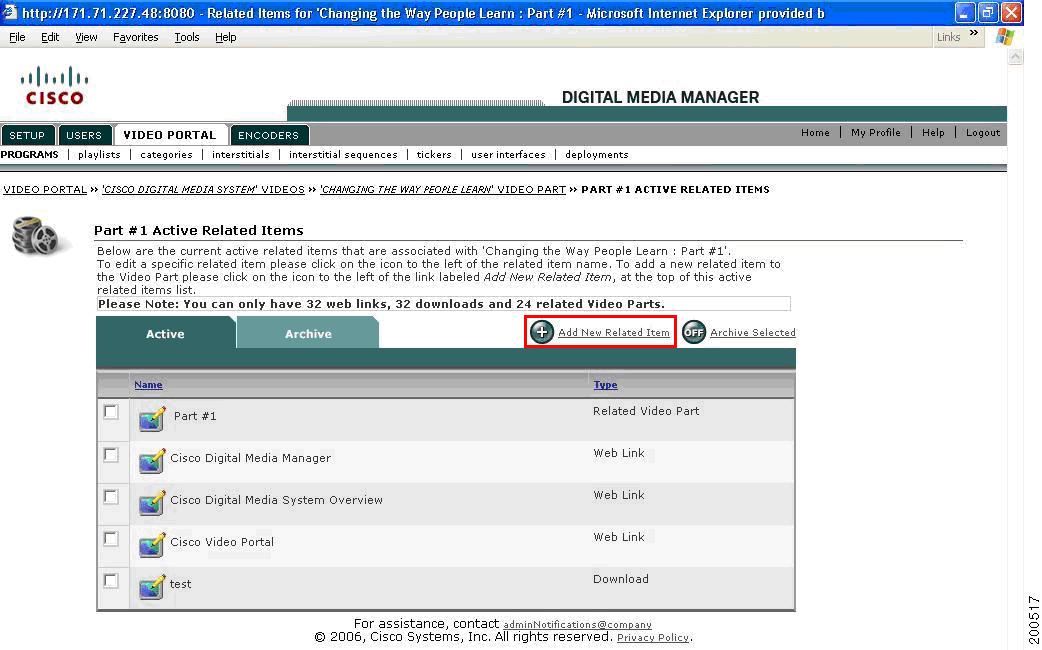The width and height of the screenshot is (1042, 650).
Task: Switch to the Archive tab
Action: point(307,334)
